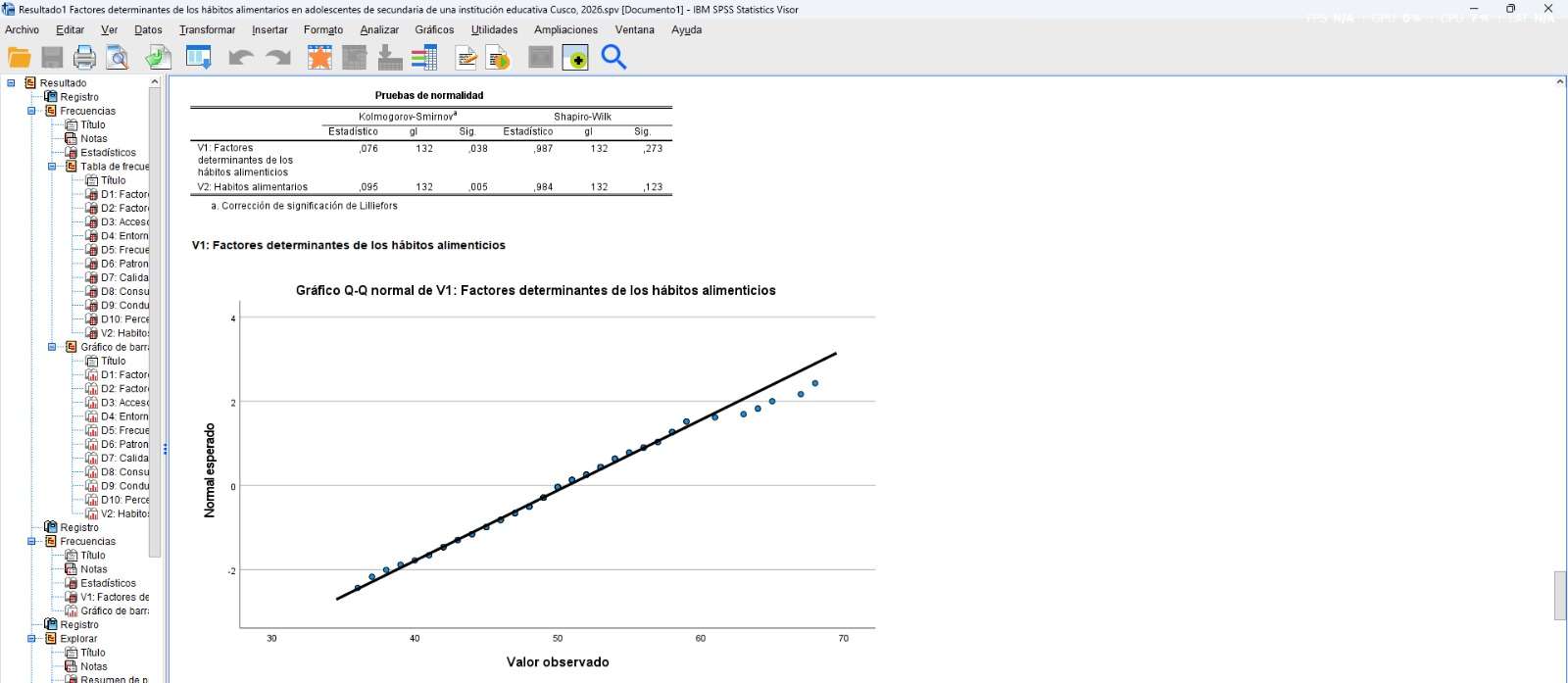Open the Archivo menu

tap(23, 30)
